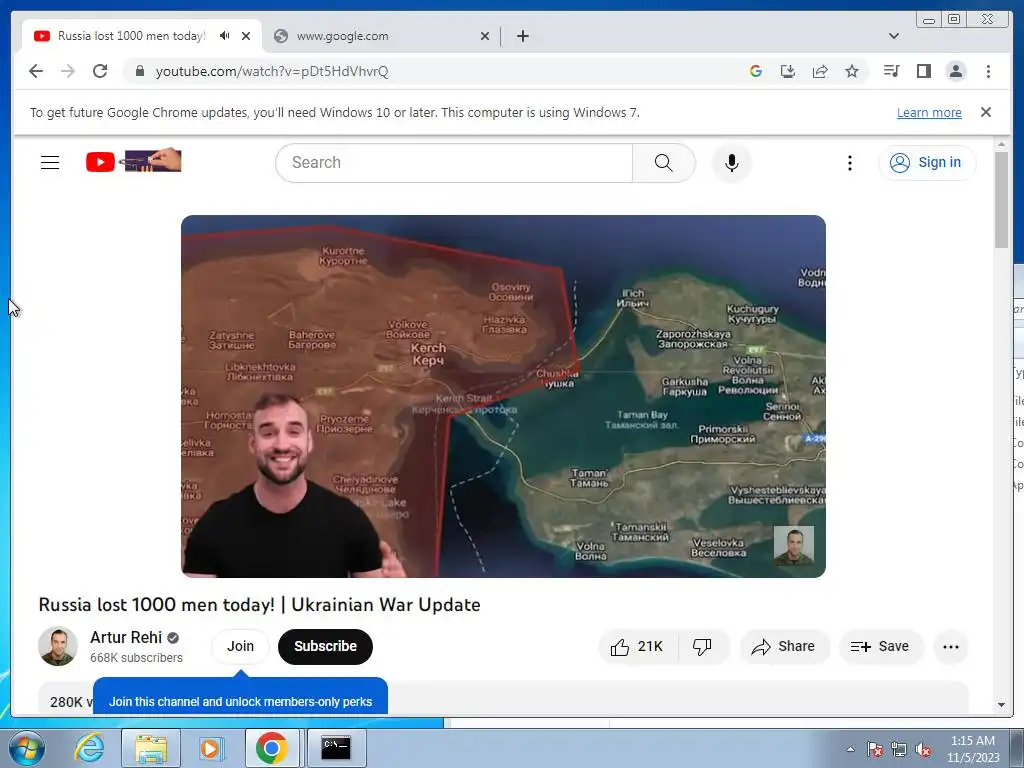This screenshot has height=768, width=1024.
Task: Open the media control icon in Chrome toolbar
Action: [891, 71]
